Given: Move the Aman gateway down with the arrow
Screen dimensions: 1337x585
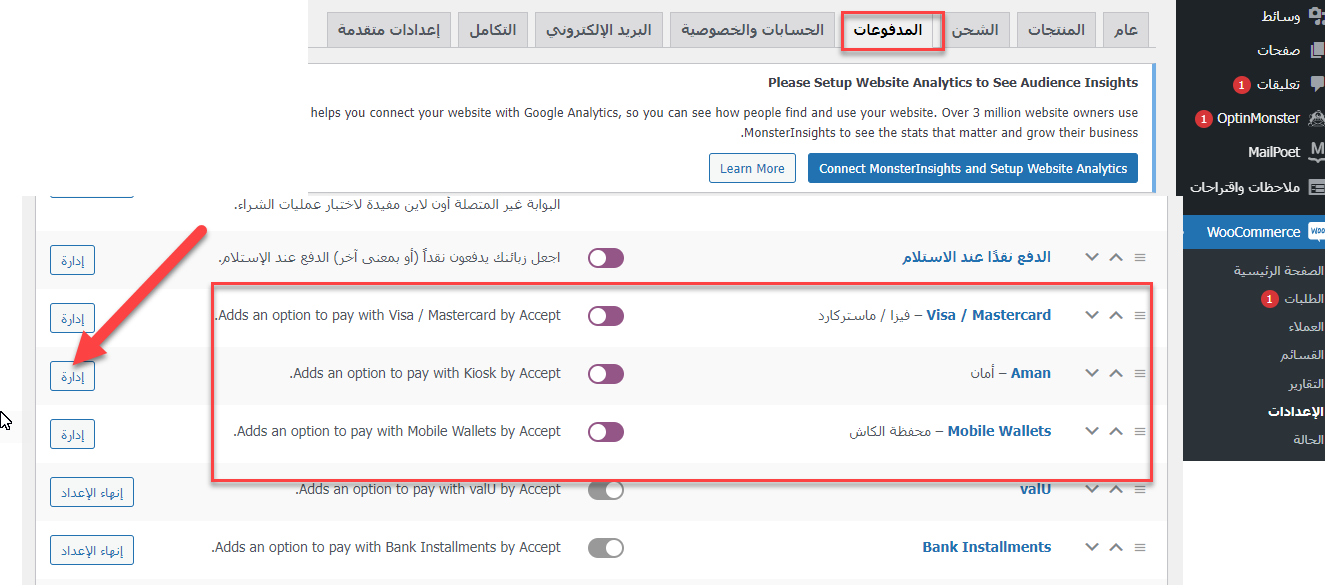Looking at the screenshot, I should click(1092, 374).
